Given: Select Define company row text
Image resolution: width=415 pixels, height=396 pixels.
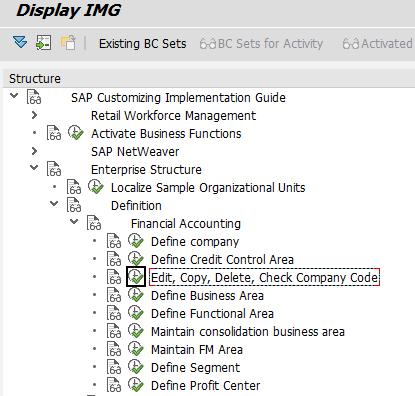Looking at the screenshot, I should (195, 242).
